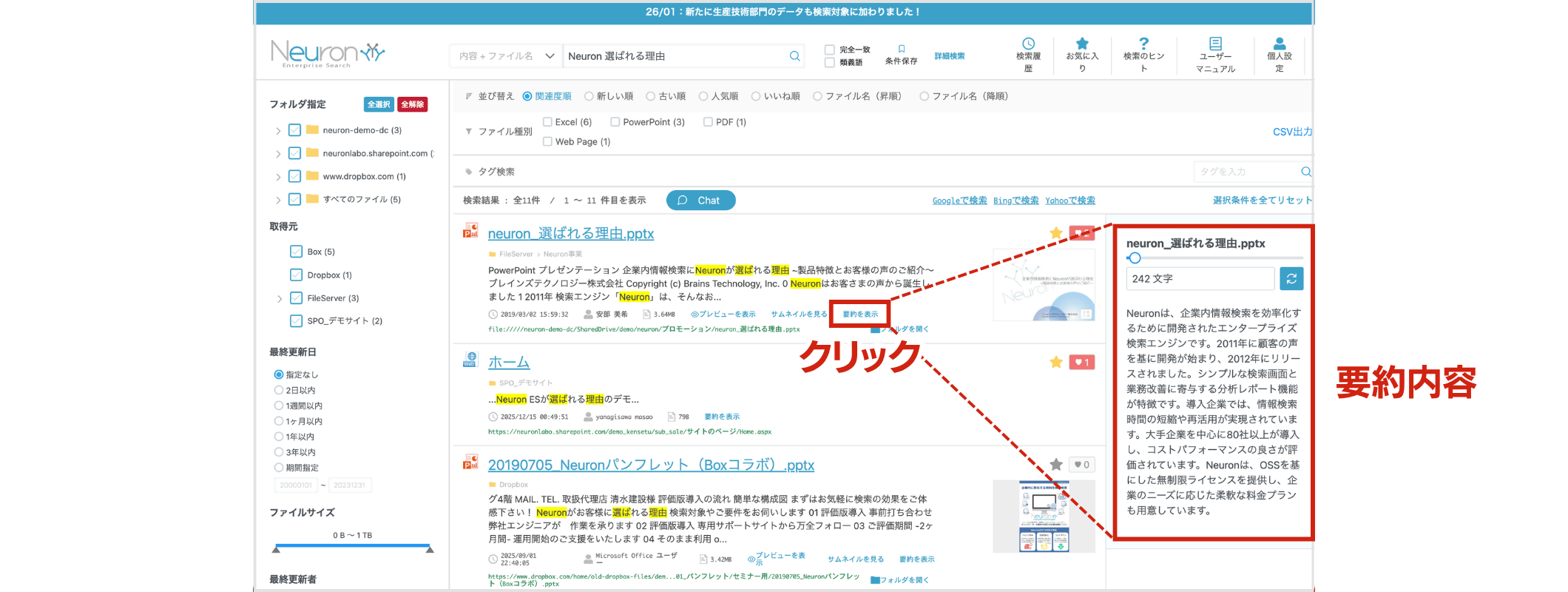Open search hints question mark icon

[1143, 44]
